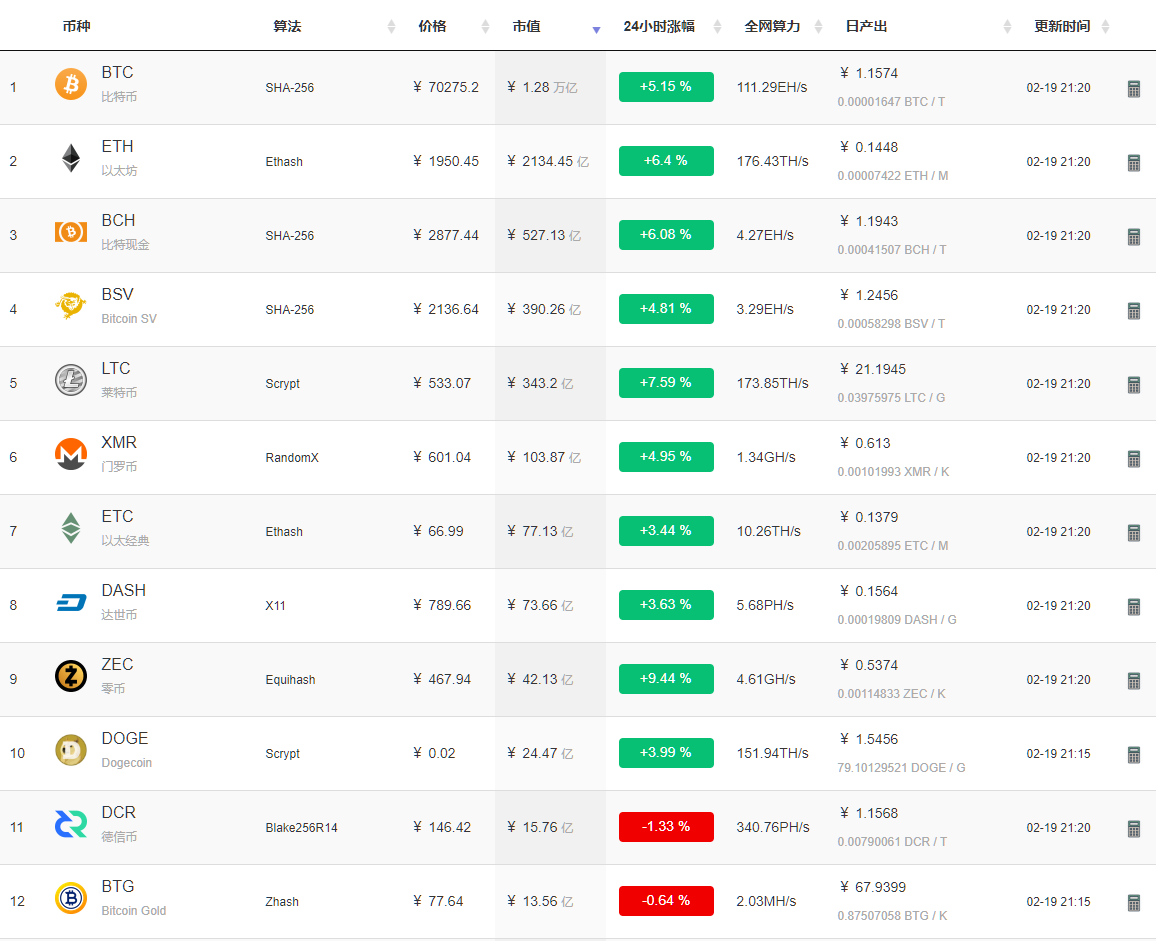Open the mining calculator for DOGE row
The width and height of the screenshot is (1173, 941).
(x=1134, y=755)
